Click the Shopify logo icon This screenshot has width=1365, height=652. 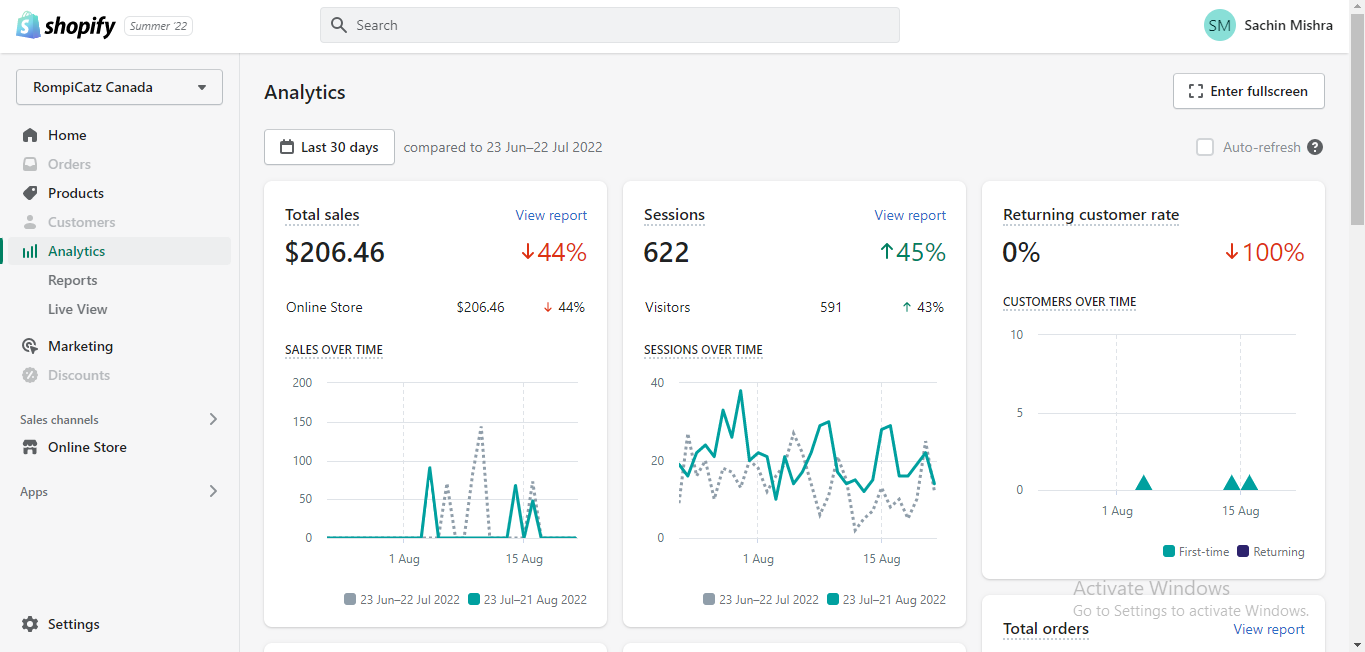click(x=28, y=25)
